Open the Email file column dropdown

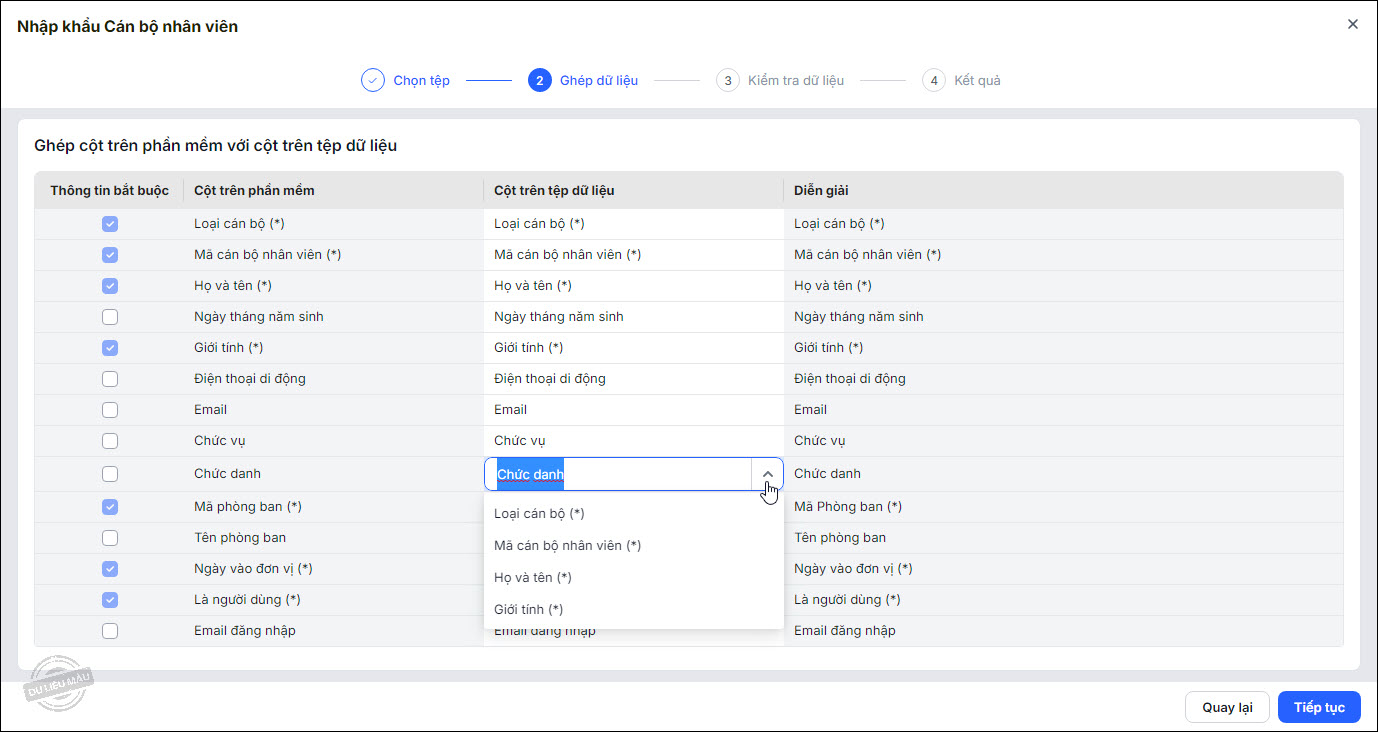632,410
